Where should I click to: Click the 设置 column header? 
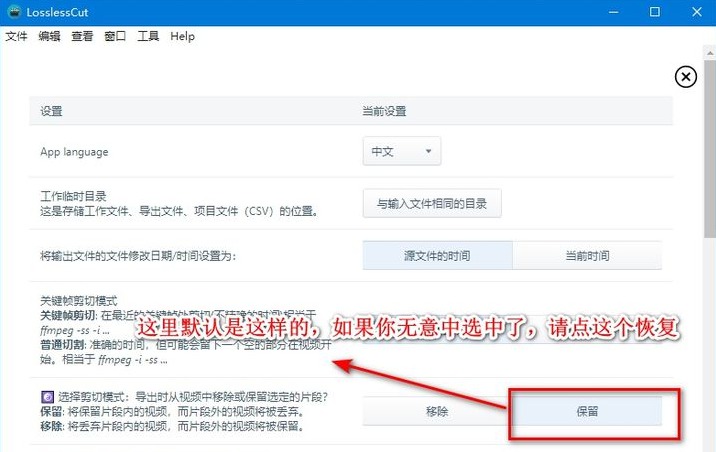51,111
